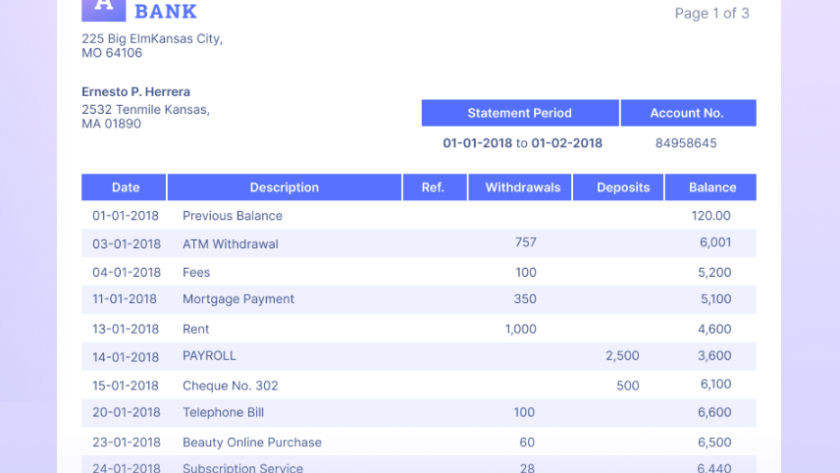This screenshot has height=473, width=840.
Task: Click the Previous Balance amount 120.00
Action: click(x=711, y=216)
